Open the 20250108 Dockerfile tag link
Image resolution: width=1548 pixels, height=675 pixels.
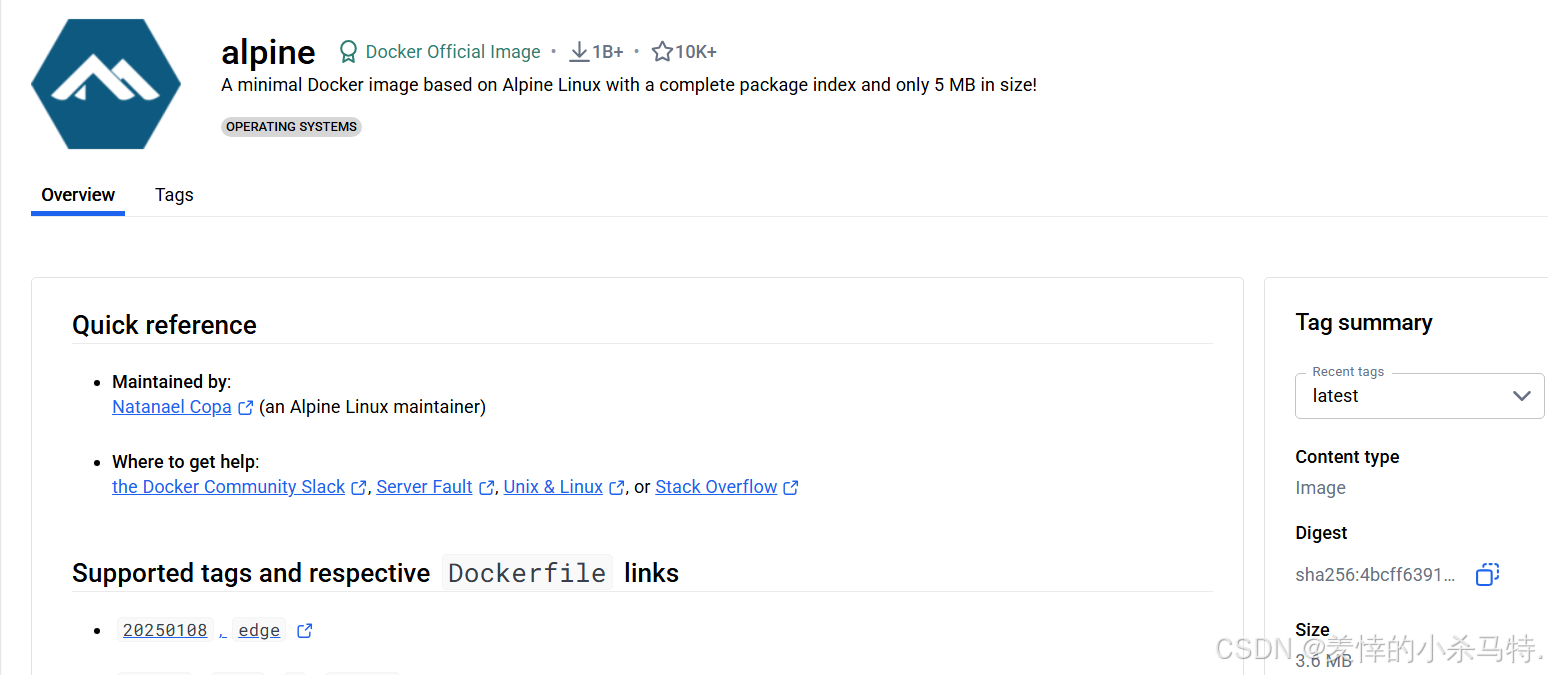pos(165,630)
